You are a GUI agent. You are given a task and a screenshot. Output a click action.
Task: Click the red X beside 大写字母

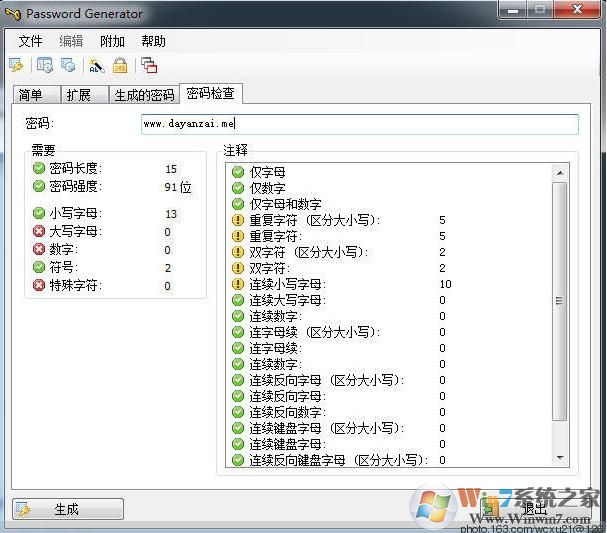click(x=39, y=232)
